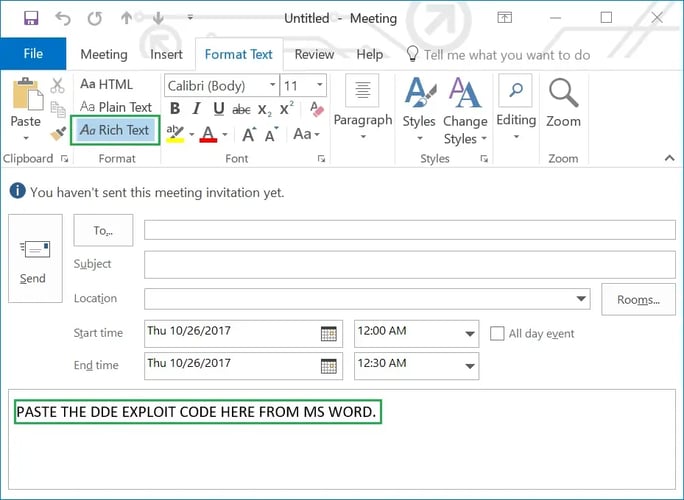Viewport: 684px width, 500px height.
Task: Open start date calendar picker
Action: pos(328,334)
